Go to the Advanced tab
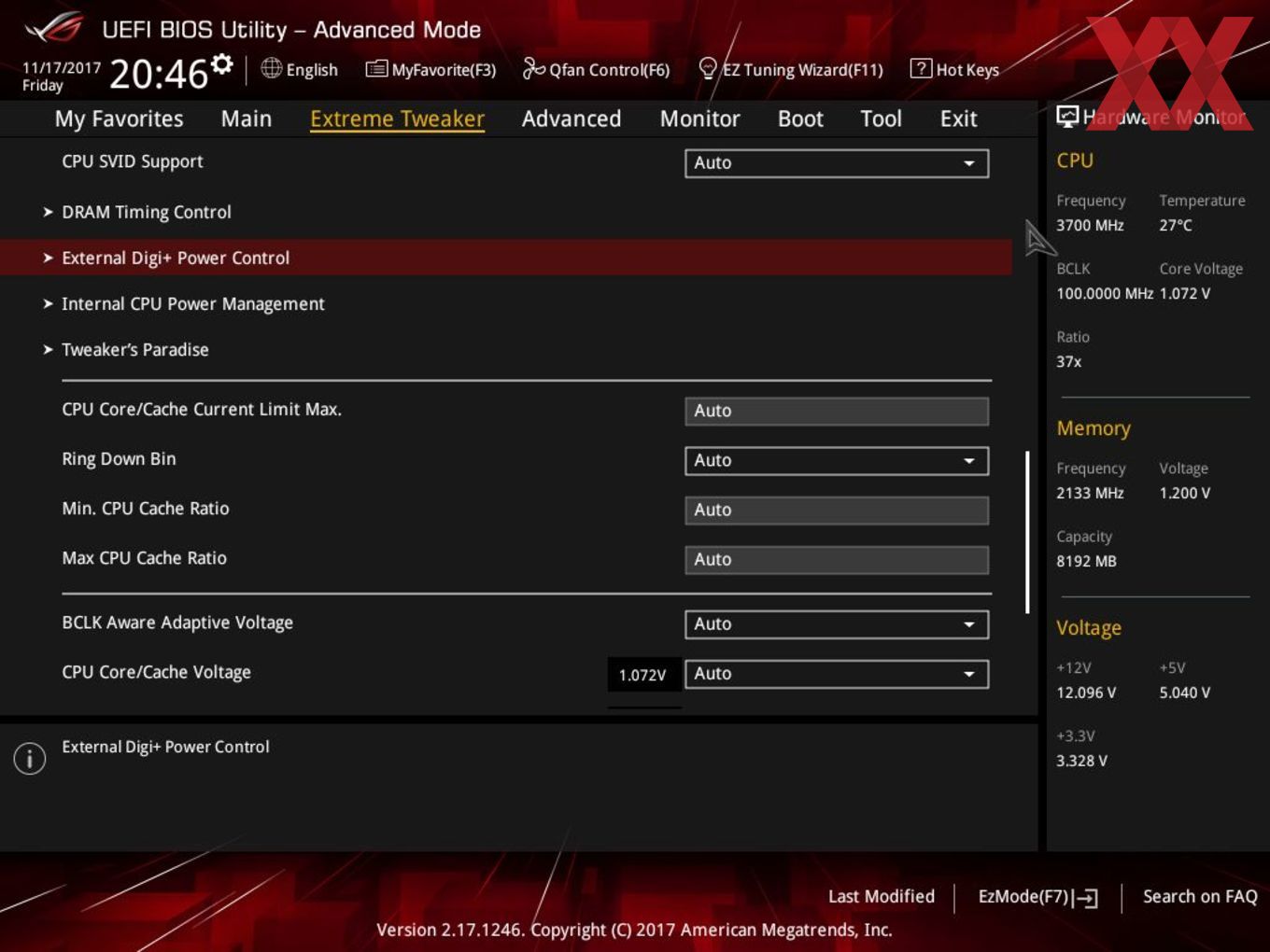 click(571, 119)
